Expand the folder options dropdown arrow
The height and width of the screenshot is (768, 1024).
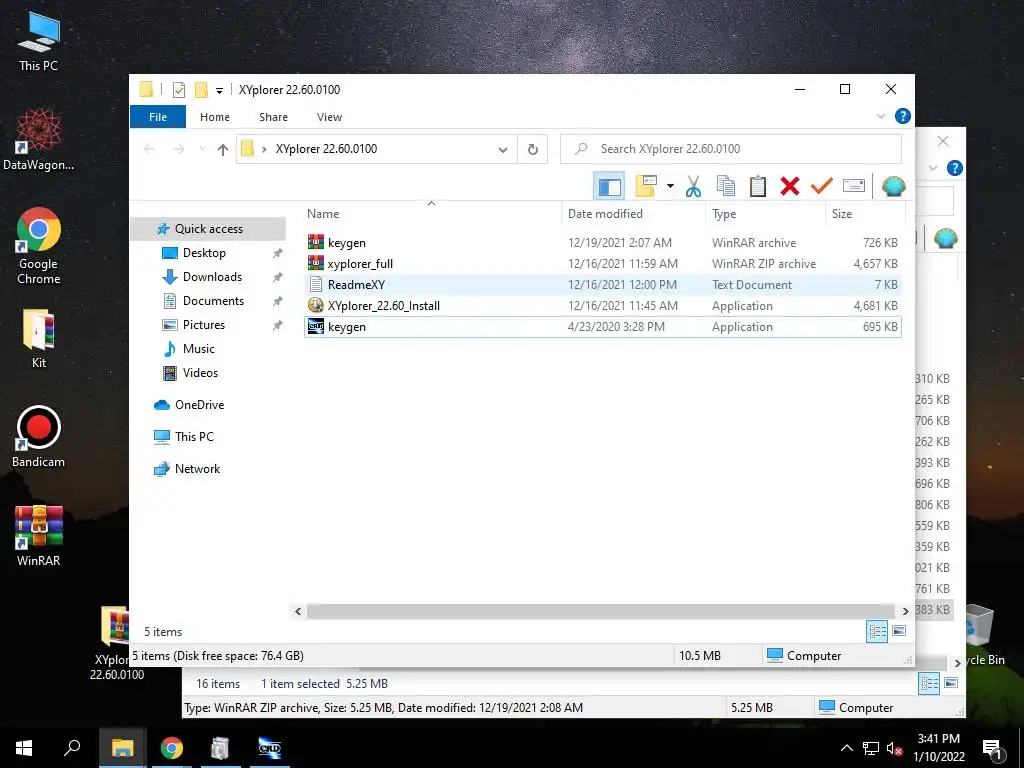coord(670,186)
